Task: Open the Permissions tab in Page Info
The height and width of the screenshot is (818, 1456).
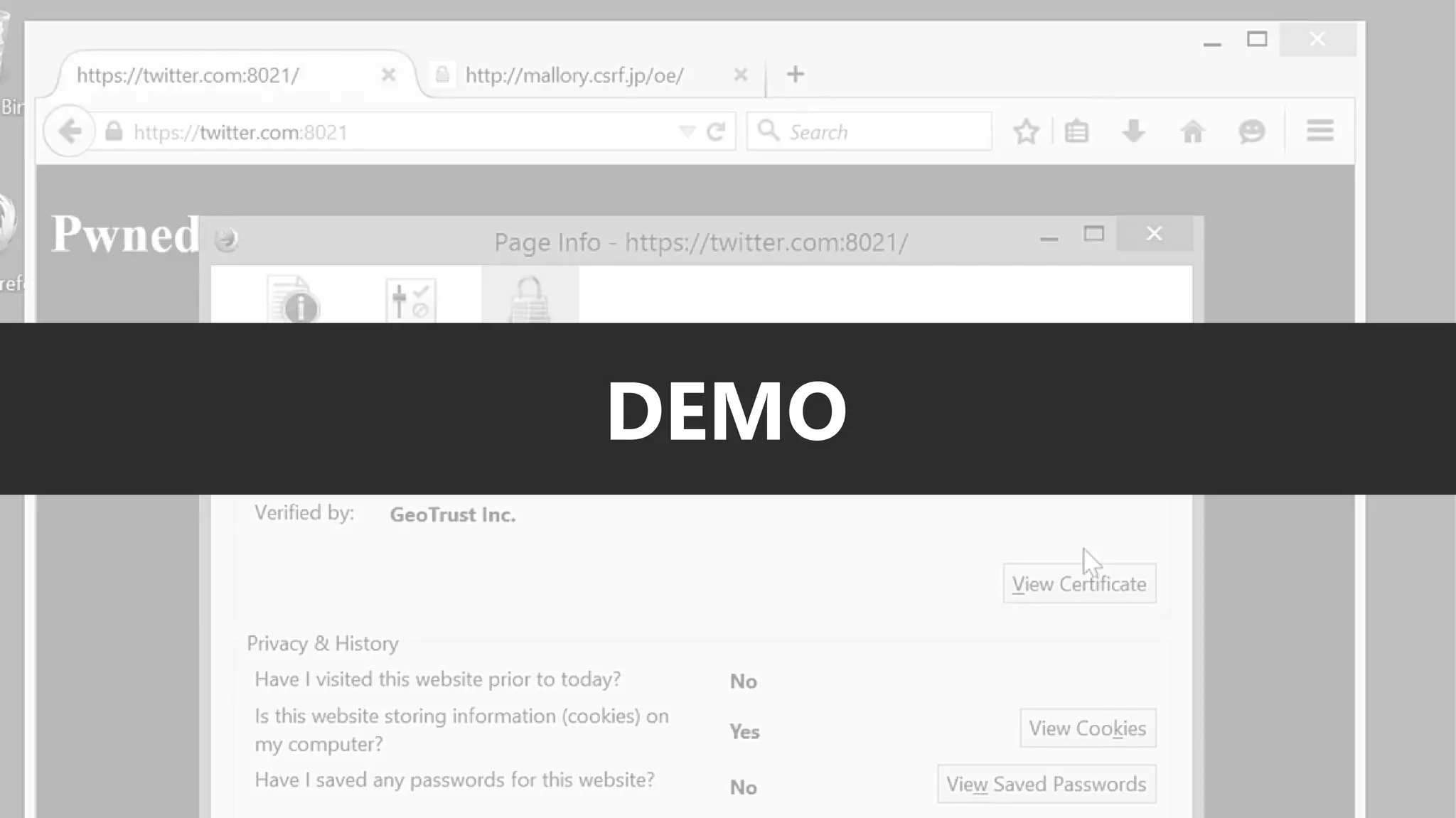Action: pyautogui.click(x=410, y=300)
